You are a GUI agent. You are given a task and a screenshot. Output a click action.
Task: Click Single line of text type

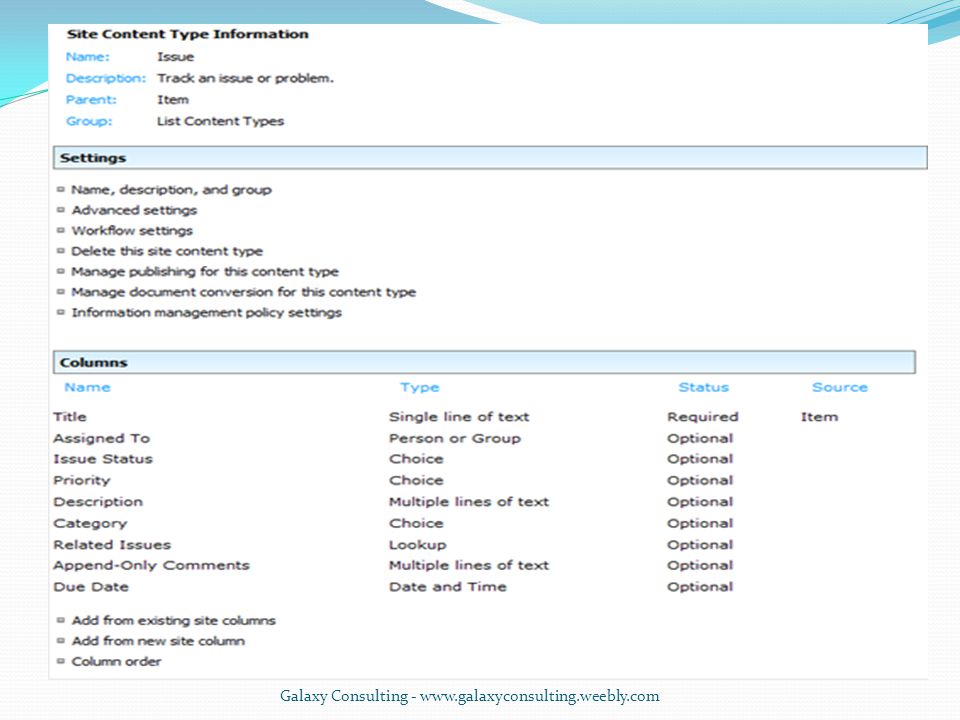click(459, 417)
